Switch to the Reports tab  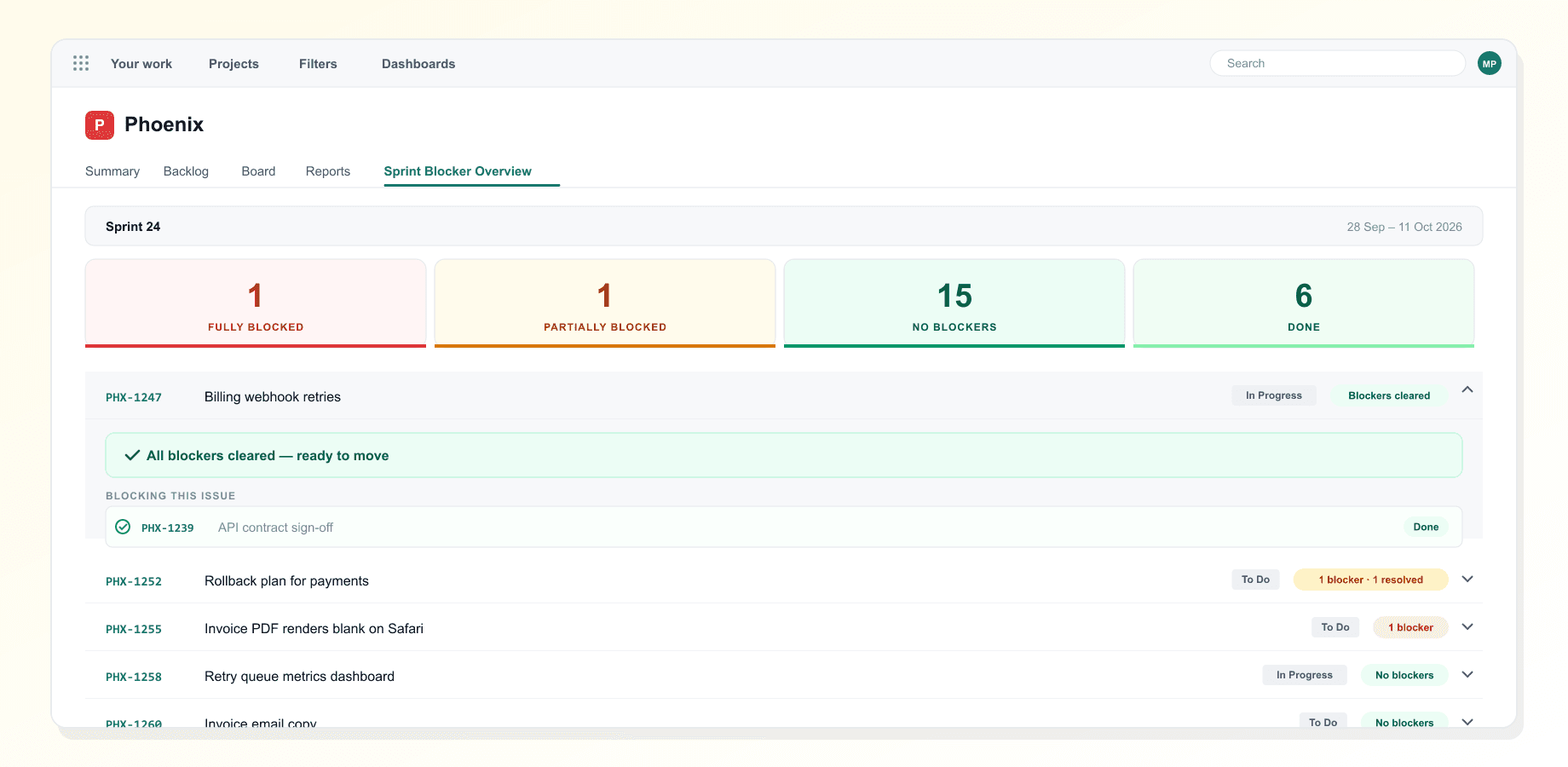328,171
